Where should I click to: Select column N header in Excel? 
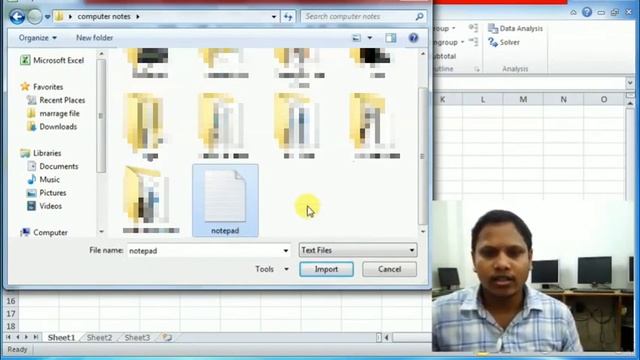563,99
